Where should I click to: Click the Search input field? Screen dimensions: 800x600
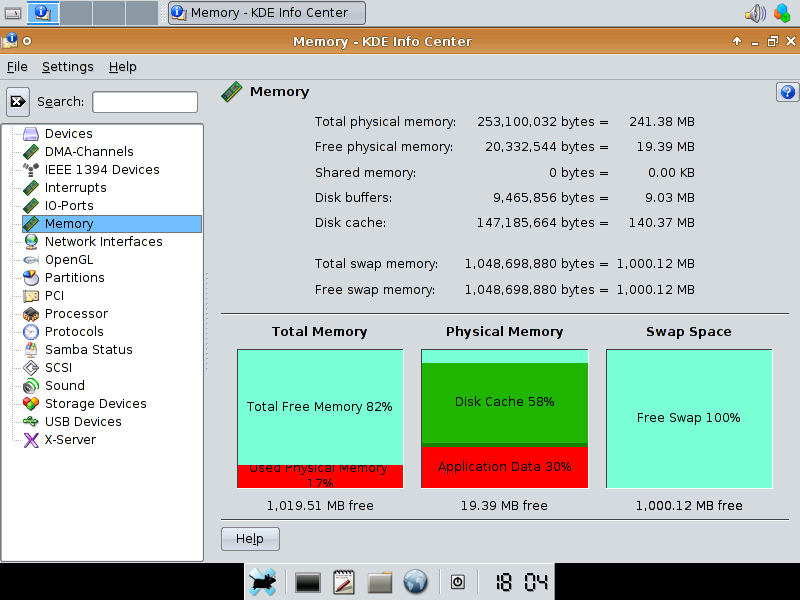click(x=145, y=102)
